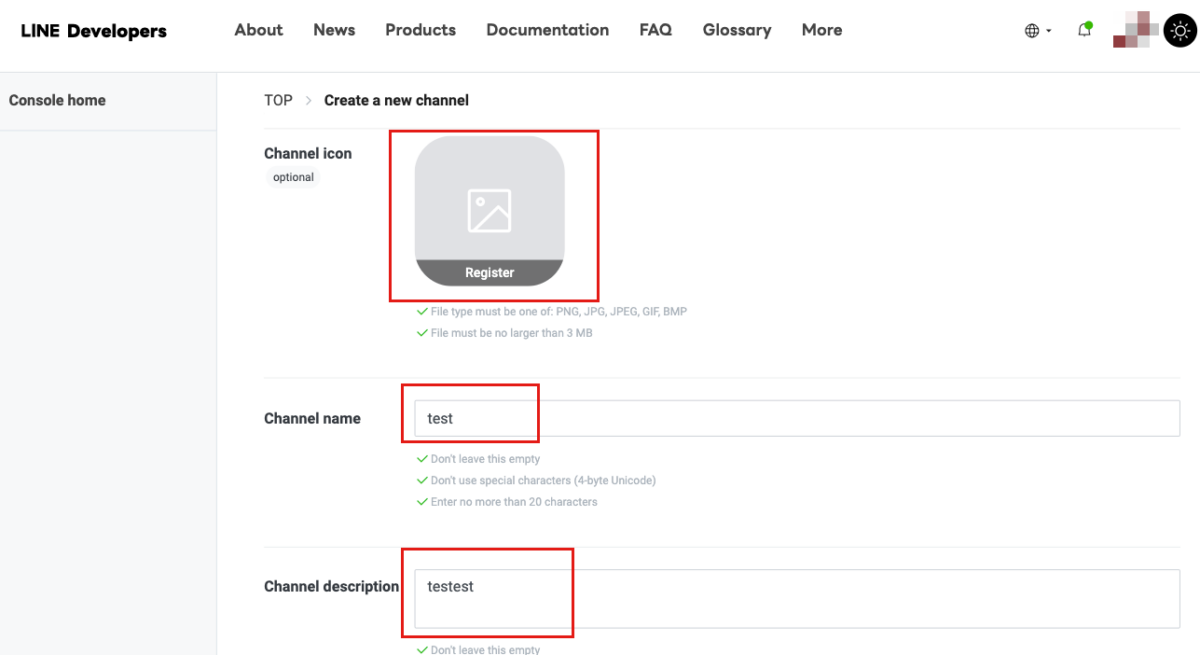This screenshot has width=1200, height=655.
Task: Click the LINE Developers logo
Action: coord(94,31)
